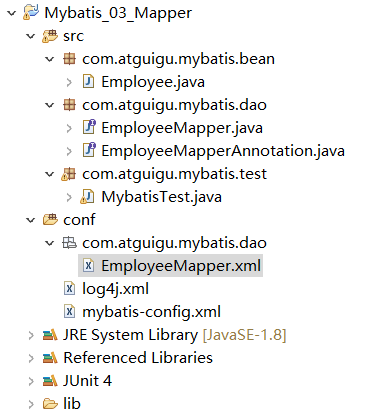Expand the EmployeeMapper.java node
This screenshot has height=417, width=371.
[69, 128]
